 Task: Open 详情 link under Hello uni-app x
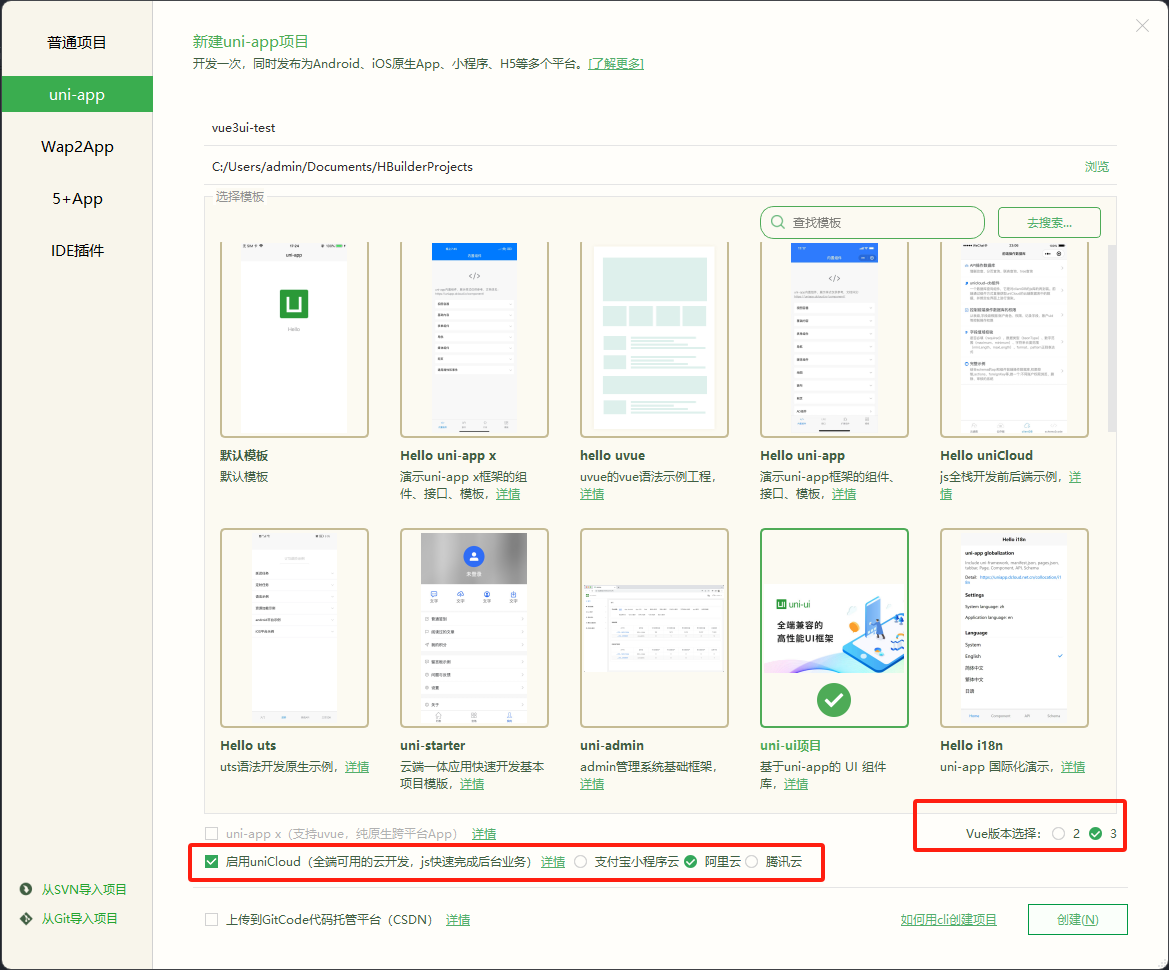tap(508, 494)
